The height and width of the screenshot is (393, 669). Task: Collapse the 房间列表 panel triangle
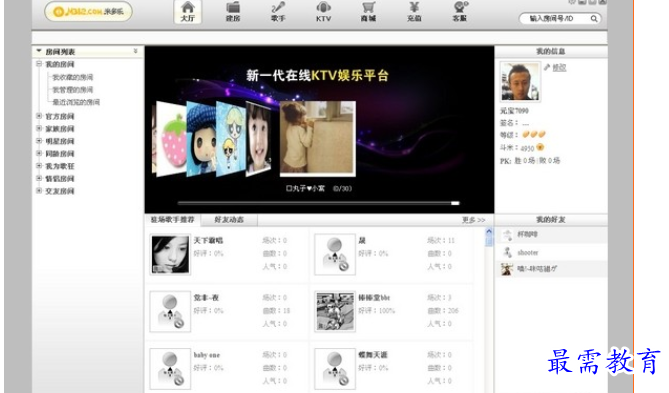[x=39, y=51]
